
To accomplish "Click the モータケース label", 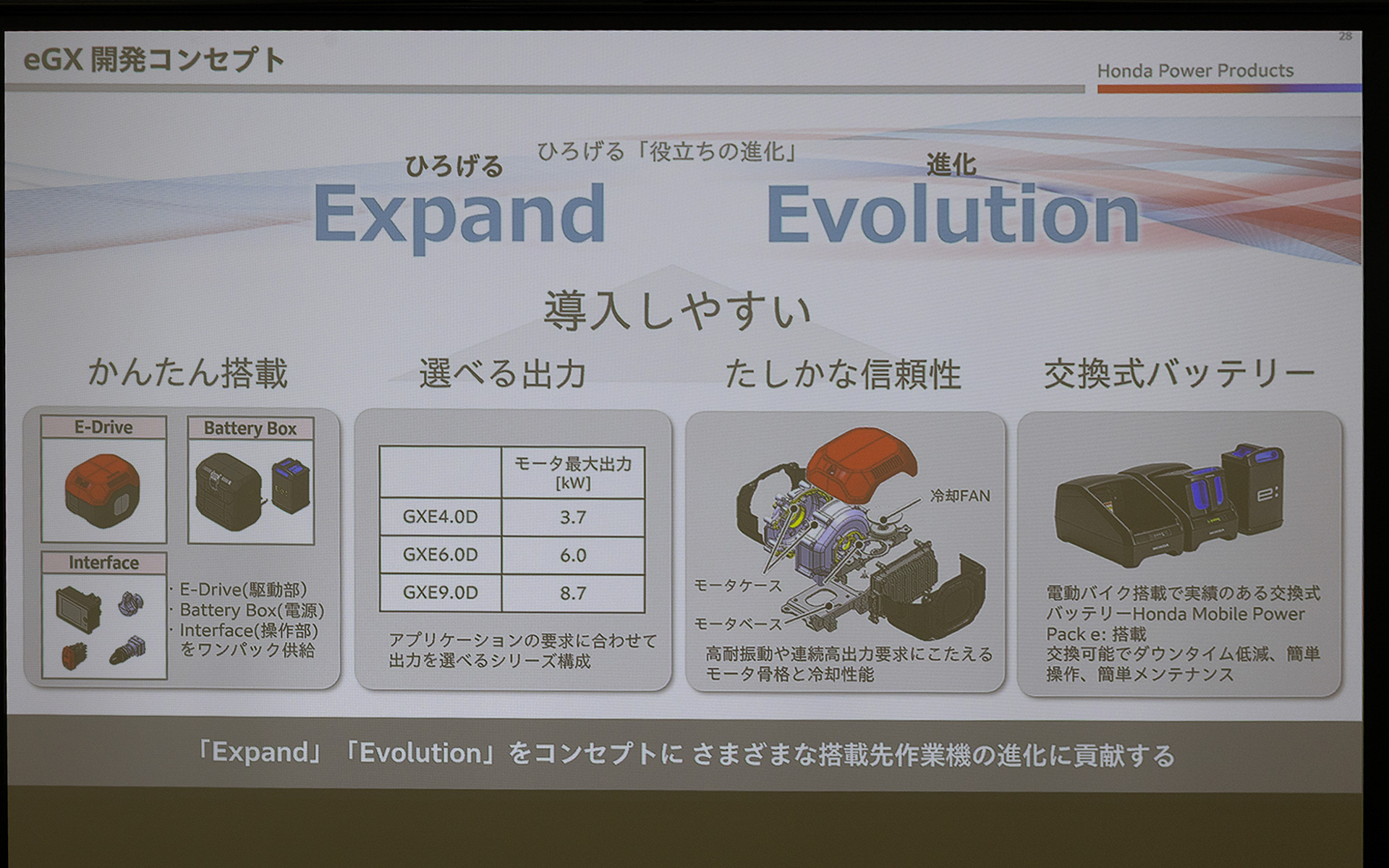I will 738,585.
